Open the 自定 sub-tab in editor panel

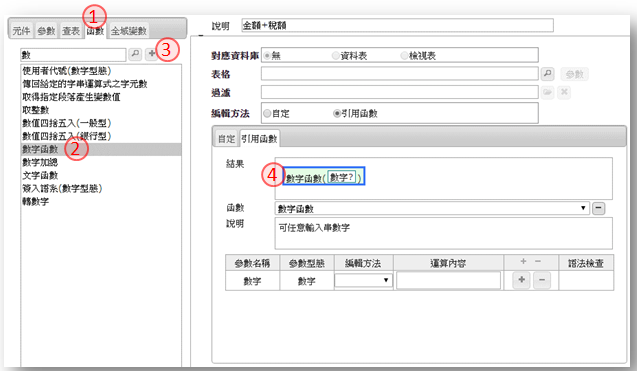tap(227, 139)
